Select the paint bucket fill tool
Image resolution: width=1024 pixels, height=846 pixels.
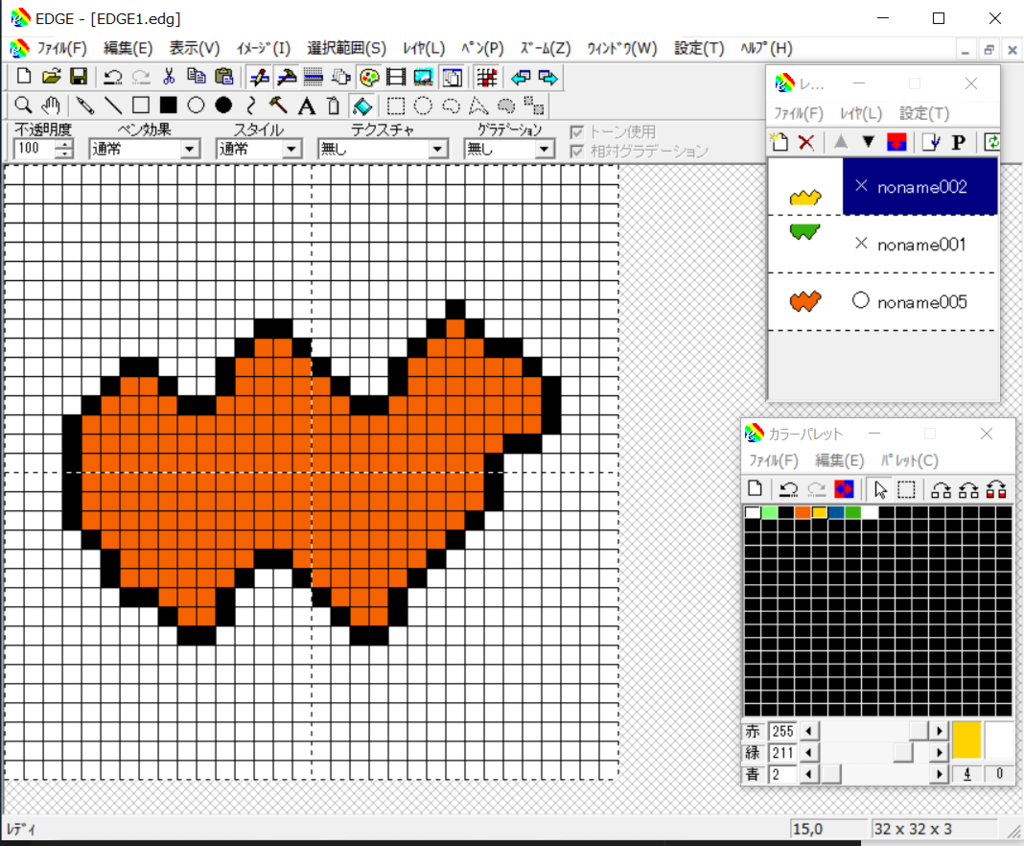pyautogui.click(x=362, y=105)
